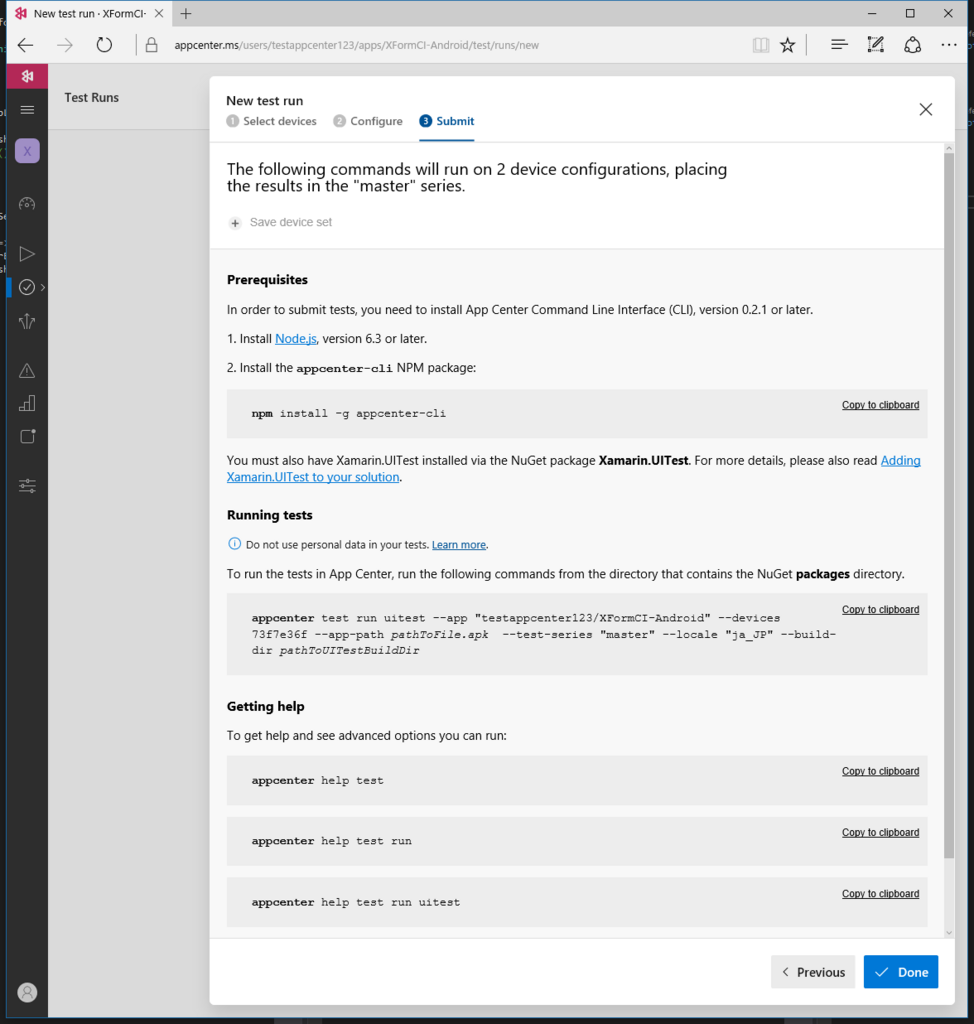Viewport: 974px width, 1024px height.
Task: Copy 'appcenter help test run uitest' to clipboard
Action: click(x=880, y=894)
